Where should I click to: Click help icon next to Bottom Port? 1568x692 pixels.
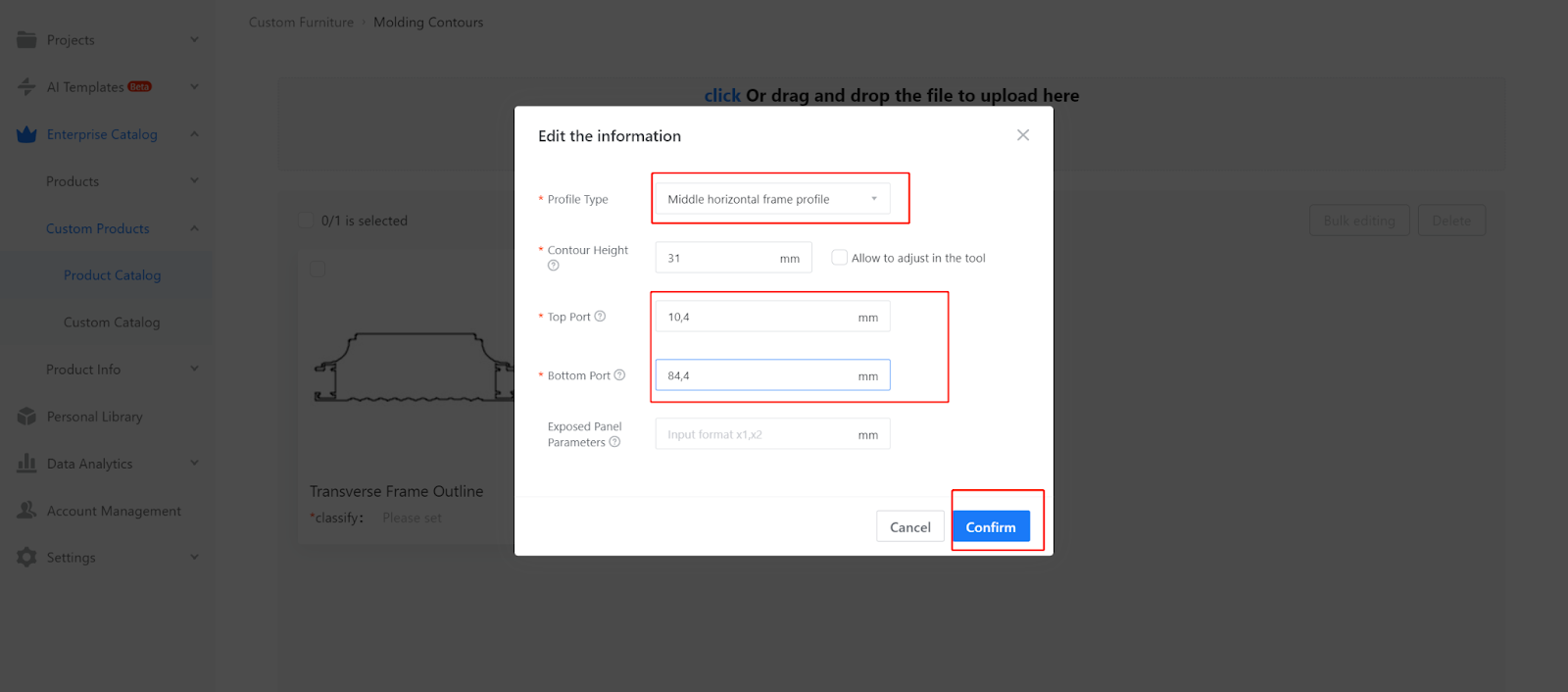click(619, 375)
